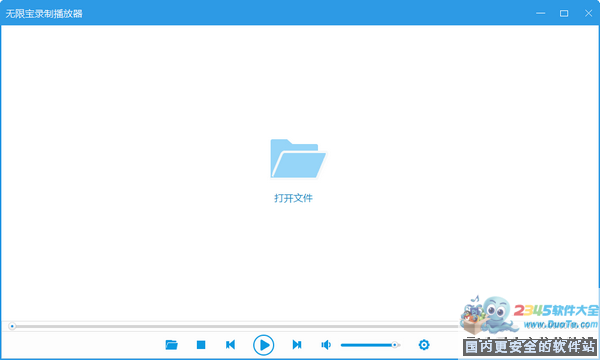Click the large center folder icon
Screen dimensions: 600x360
[298, 158]
